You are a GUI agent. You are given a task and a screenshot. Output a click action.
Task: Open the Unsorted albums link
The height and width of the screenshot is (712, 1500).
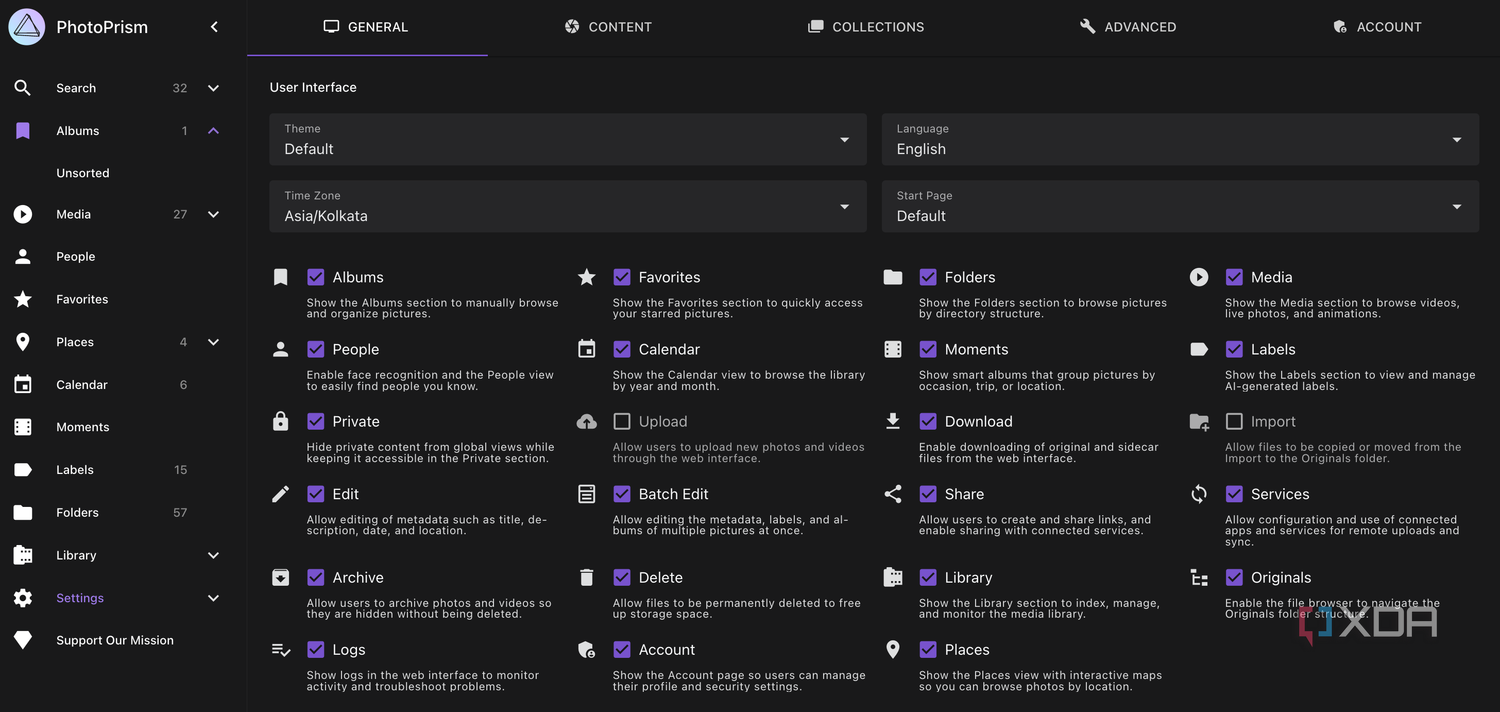coord(83,173)
